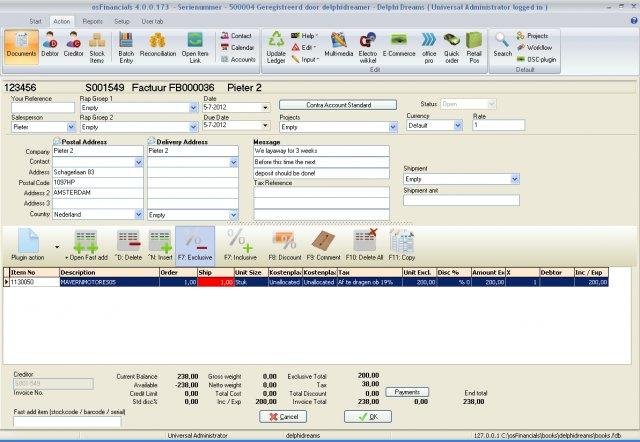Open the Reconciliation icon
Viewport: 640px width, 442px height.
pos(158,44)
